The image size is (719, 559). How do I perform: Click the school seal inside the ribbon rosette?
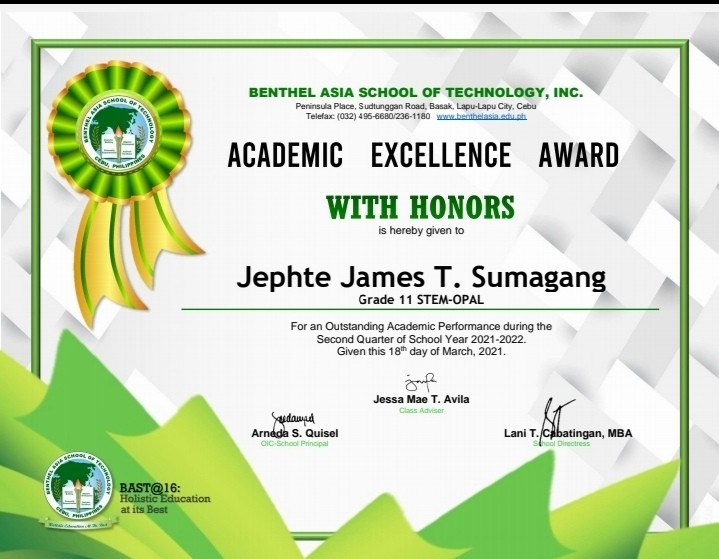tap(119, 131)
